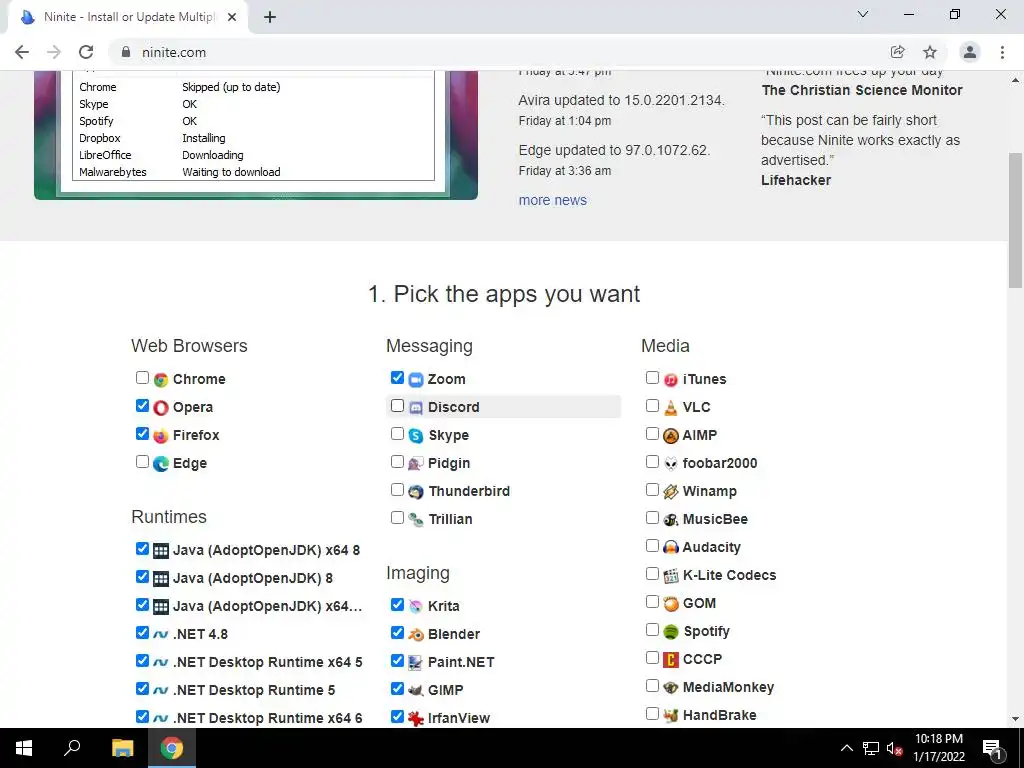This screenshot has height=768, width=1024.
Task: Open Chrome profile menu
Action: click(x=970, y=52)
